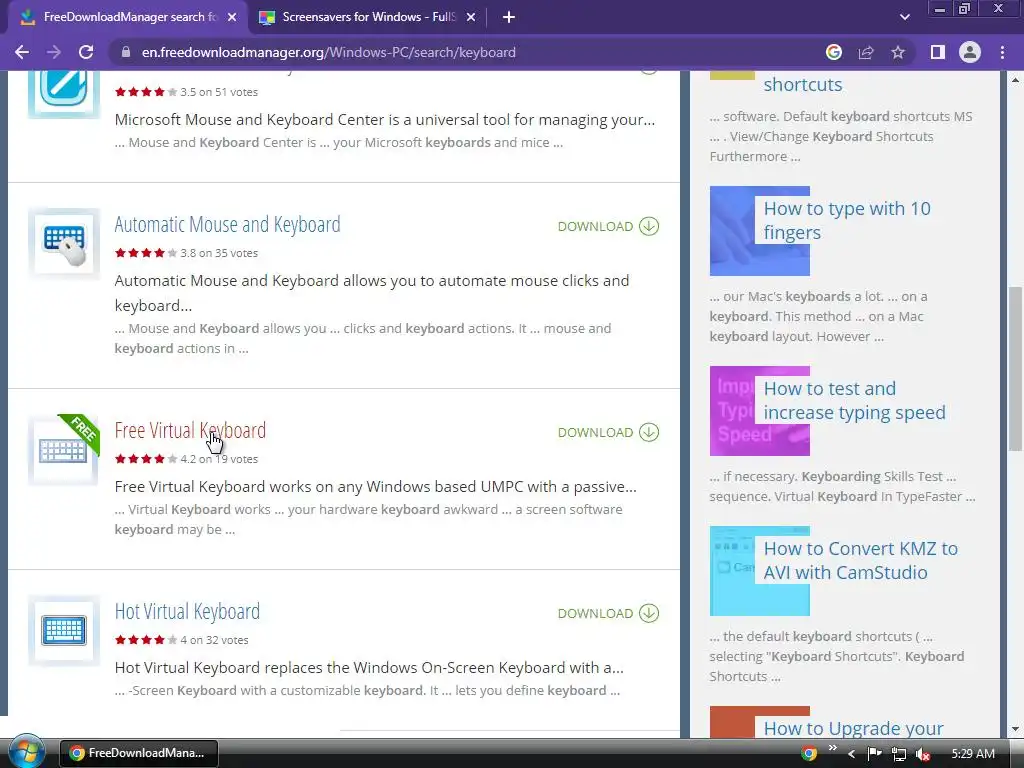
Task: Open network tray icon
Action: [x=899, y=754]
